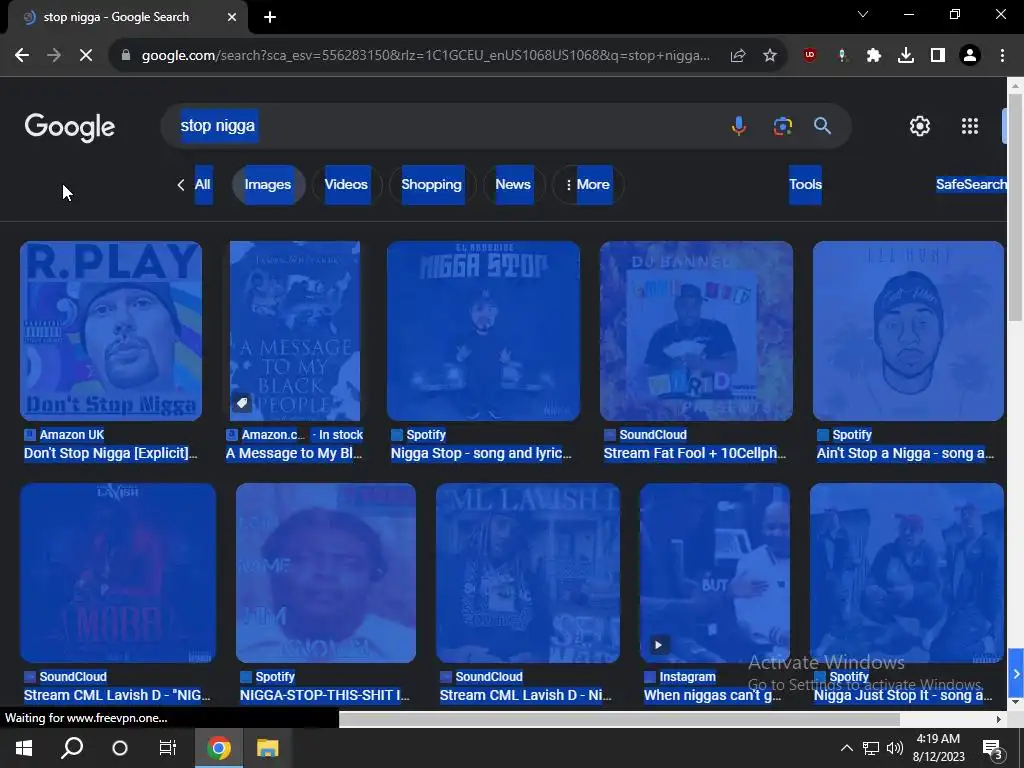Open Chrome three-dot menu
This screenshot has height=768, width=1024.
point(1002,56)
